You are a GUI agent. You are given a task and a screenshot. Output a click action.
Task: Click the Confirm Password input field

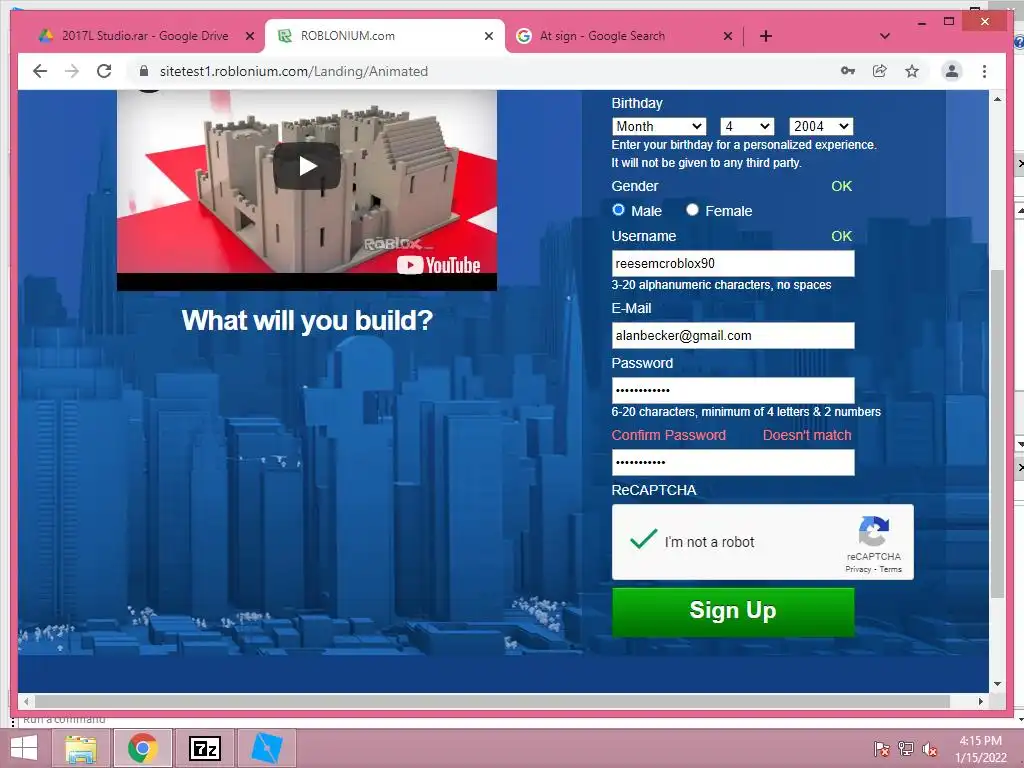point(733,462)
